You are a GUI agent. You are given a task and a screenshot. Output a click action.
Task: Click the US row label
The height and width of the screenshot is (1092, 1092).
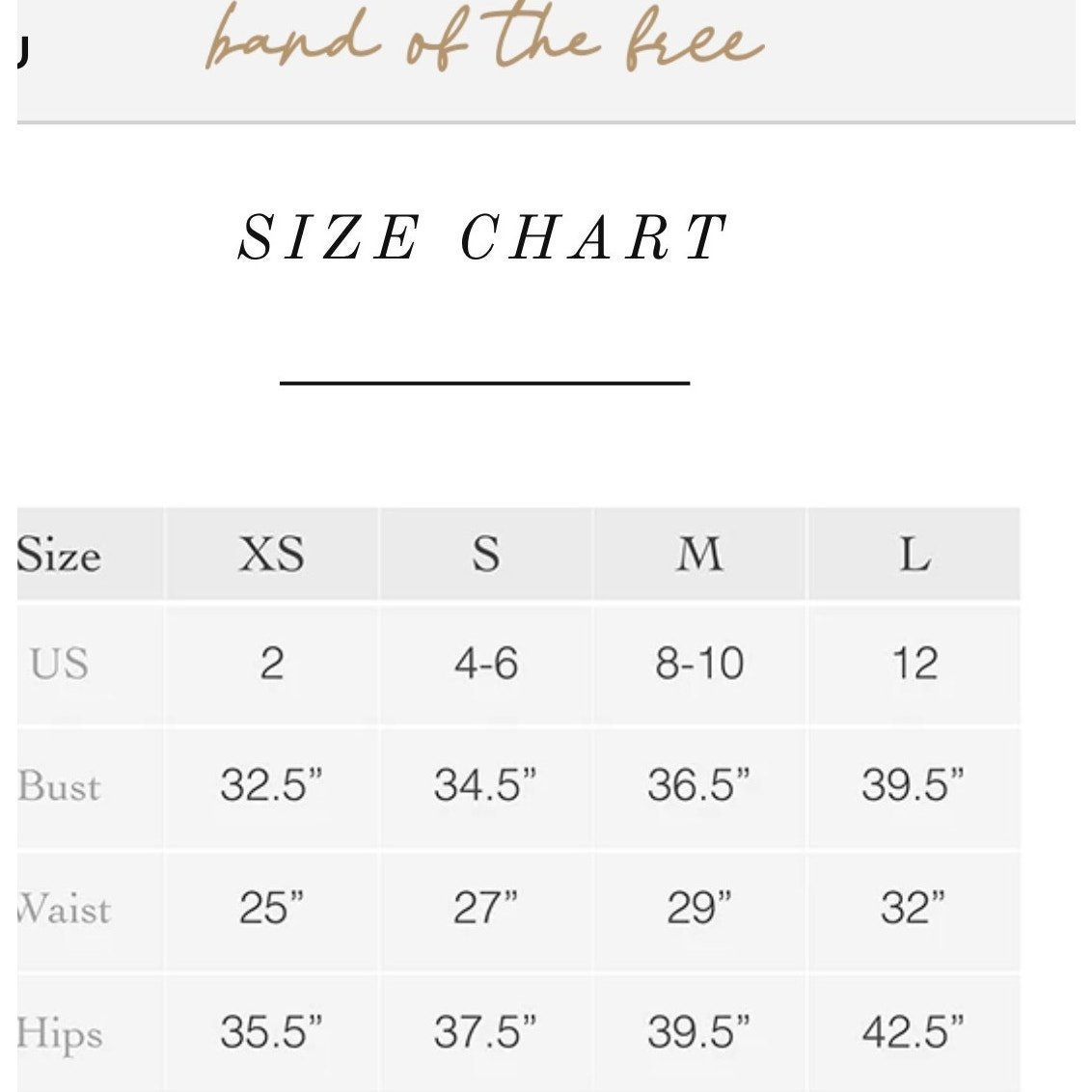click(x=59, y=663)
